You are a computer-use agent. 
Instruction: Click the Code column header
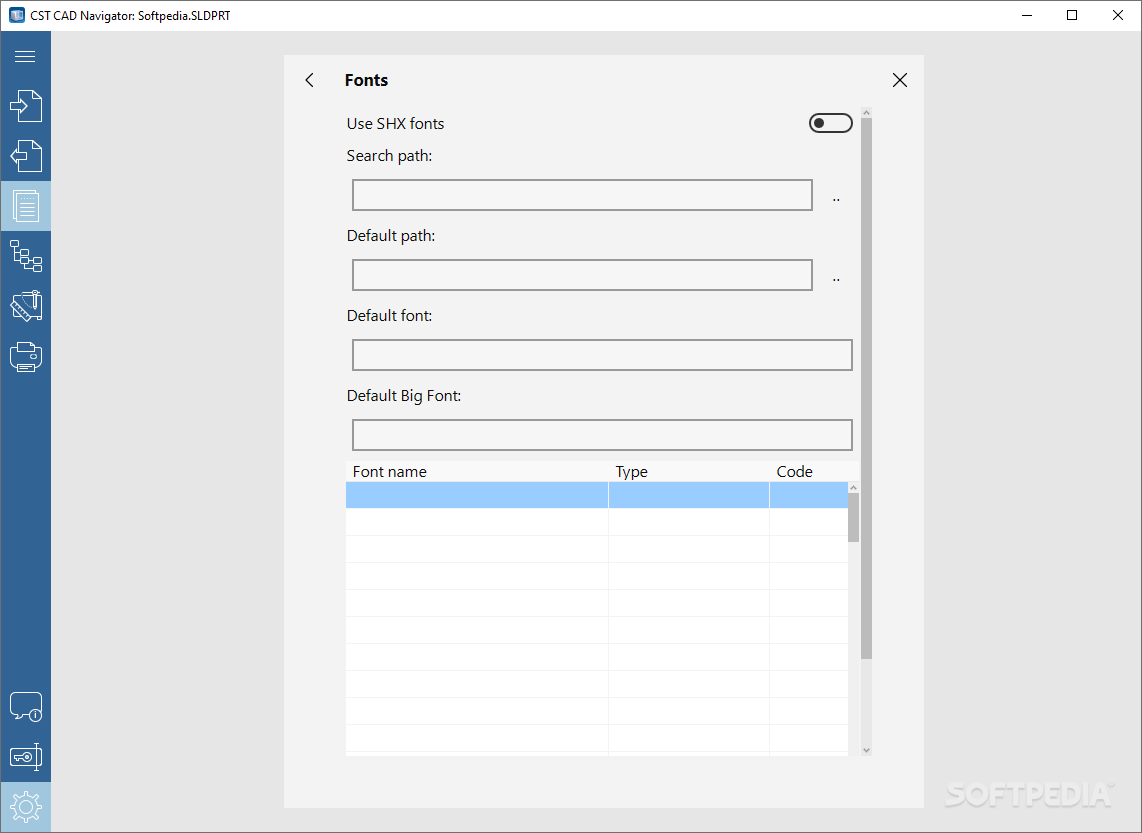click(814, 471)
